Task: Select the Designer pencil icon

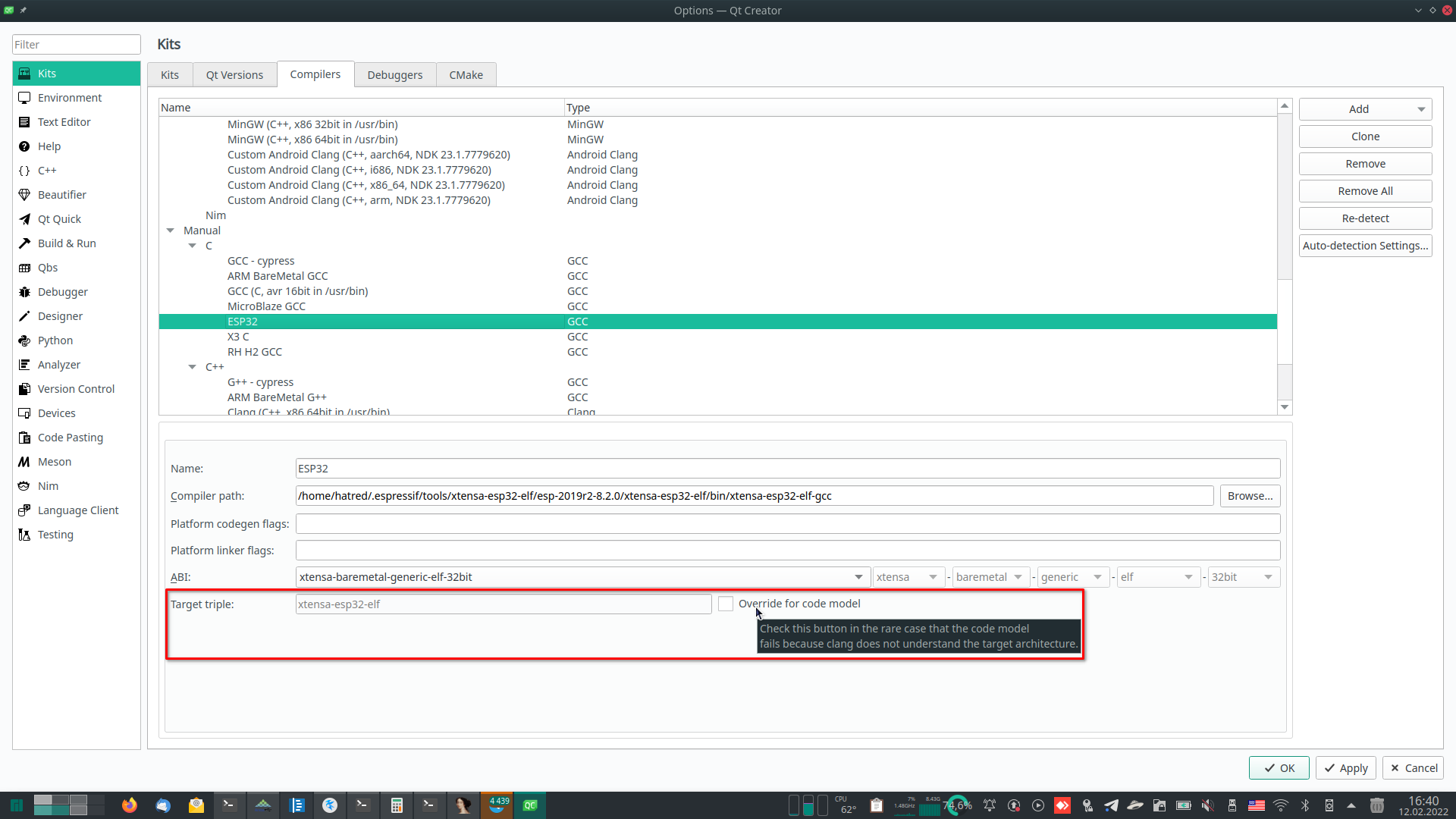Action: click(24, 316)
